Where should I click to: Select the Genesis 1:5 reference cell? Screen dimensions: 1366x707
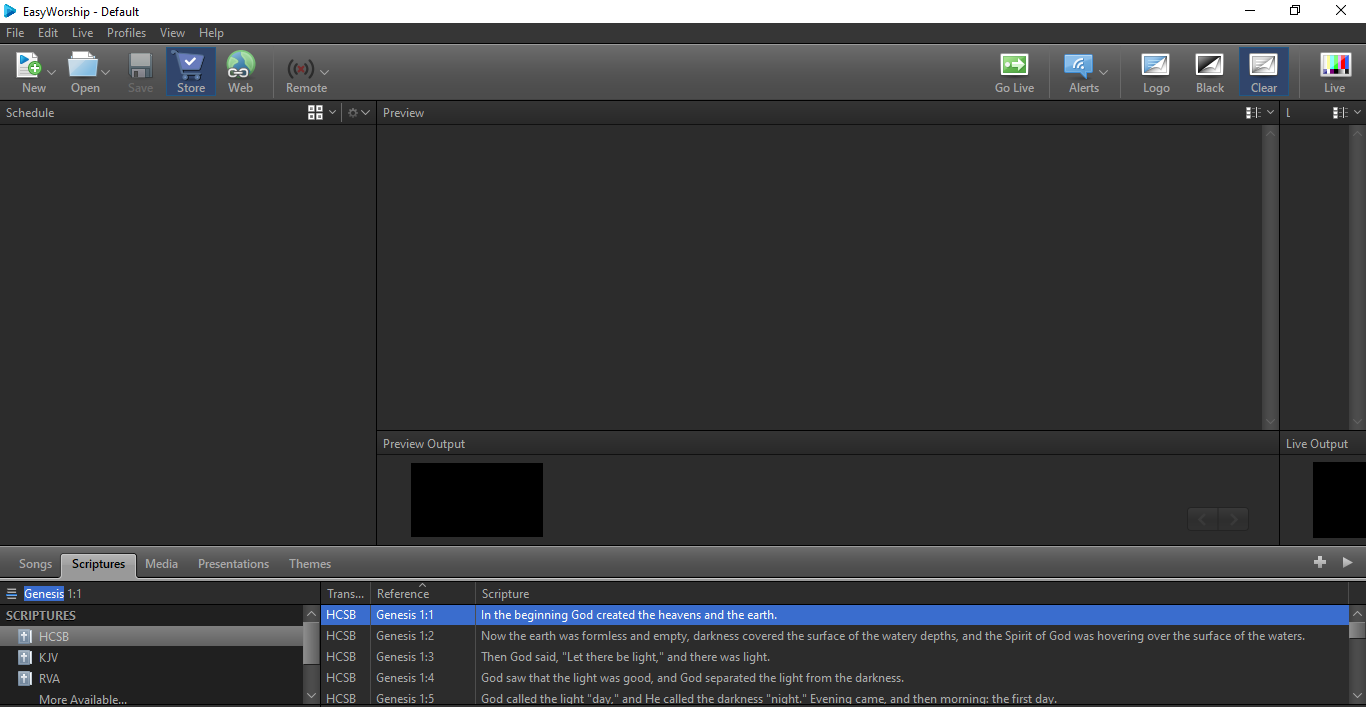(423, 698)
